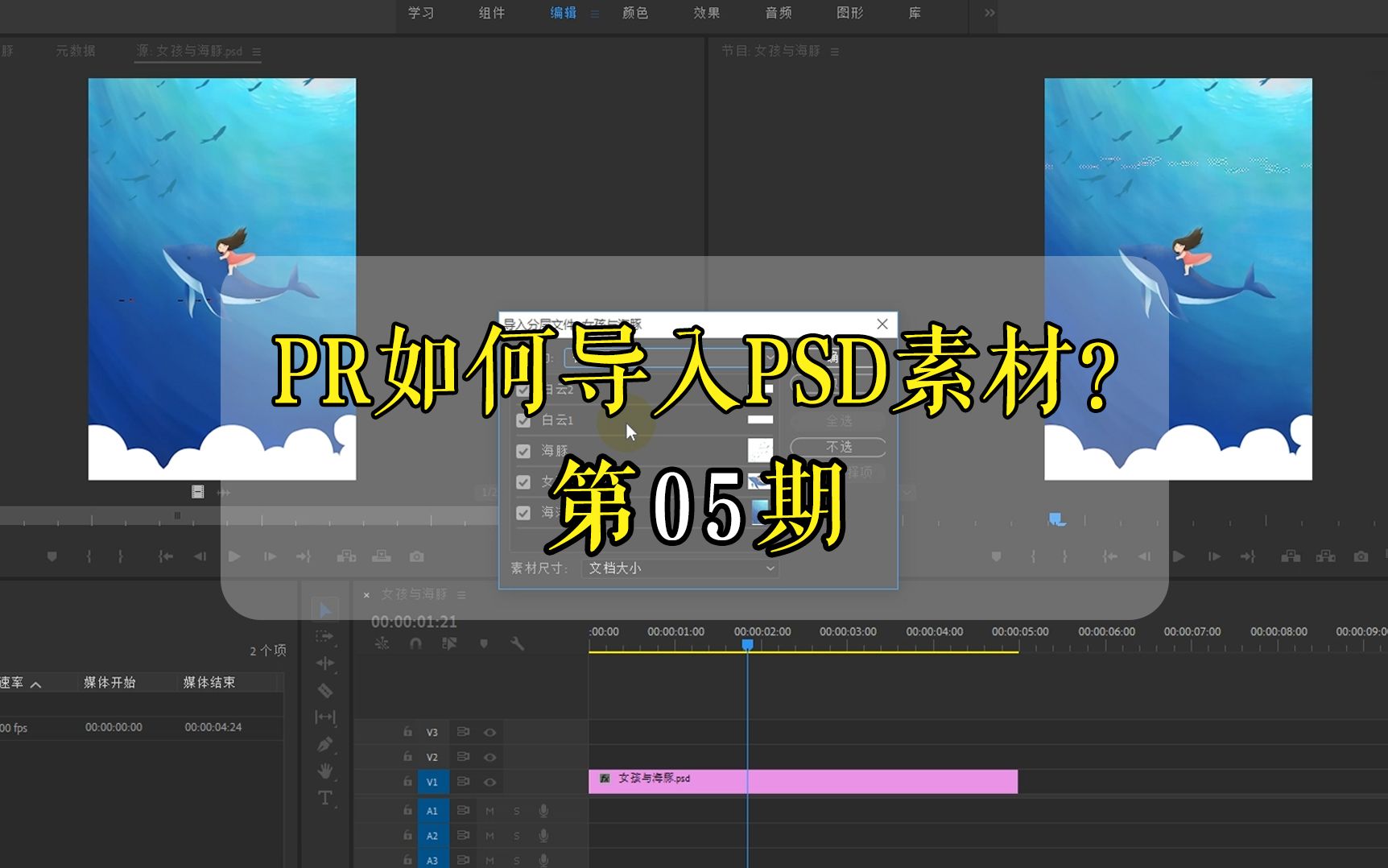Click Lift button in Program monitor

coord(1291,556)
